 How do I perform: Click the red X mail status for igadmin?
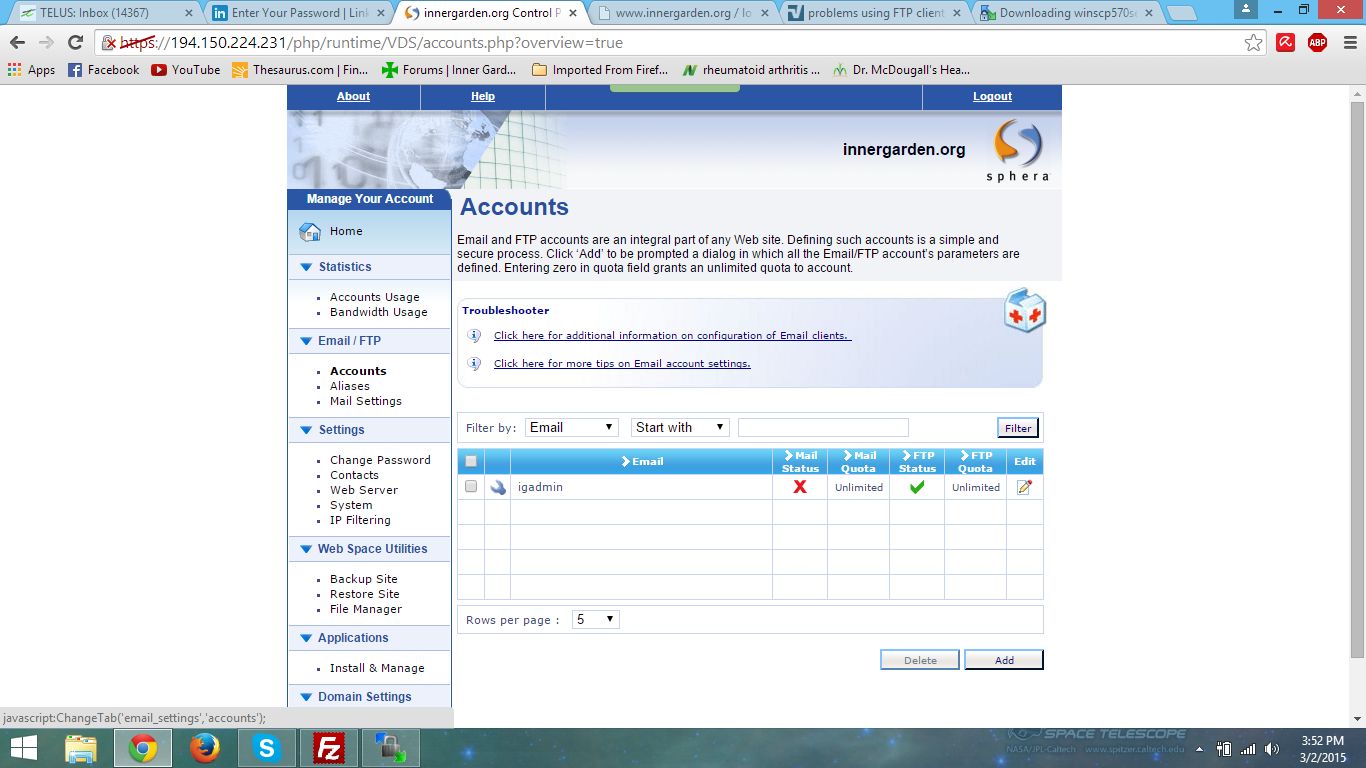(x=800, y=487)
